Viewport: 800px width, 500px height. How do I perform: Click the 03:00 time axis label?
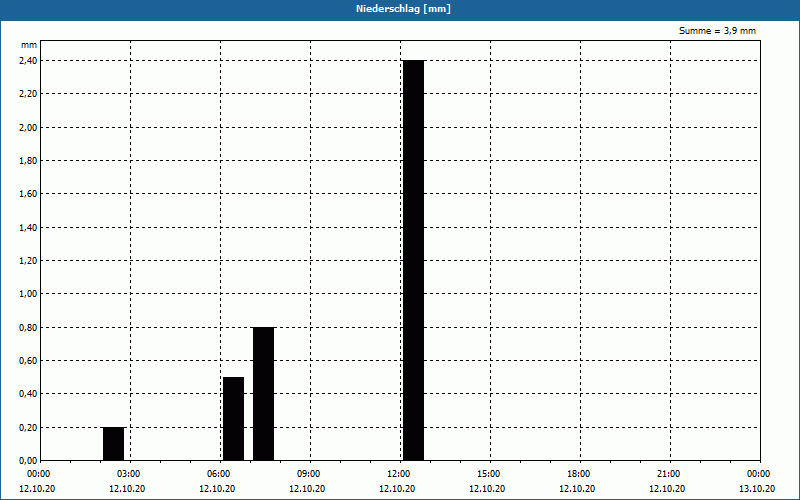pyautogui.click(x=129, y=474)
